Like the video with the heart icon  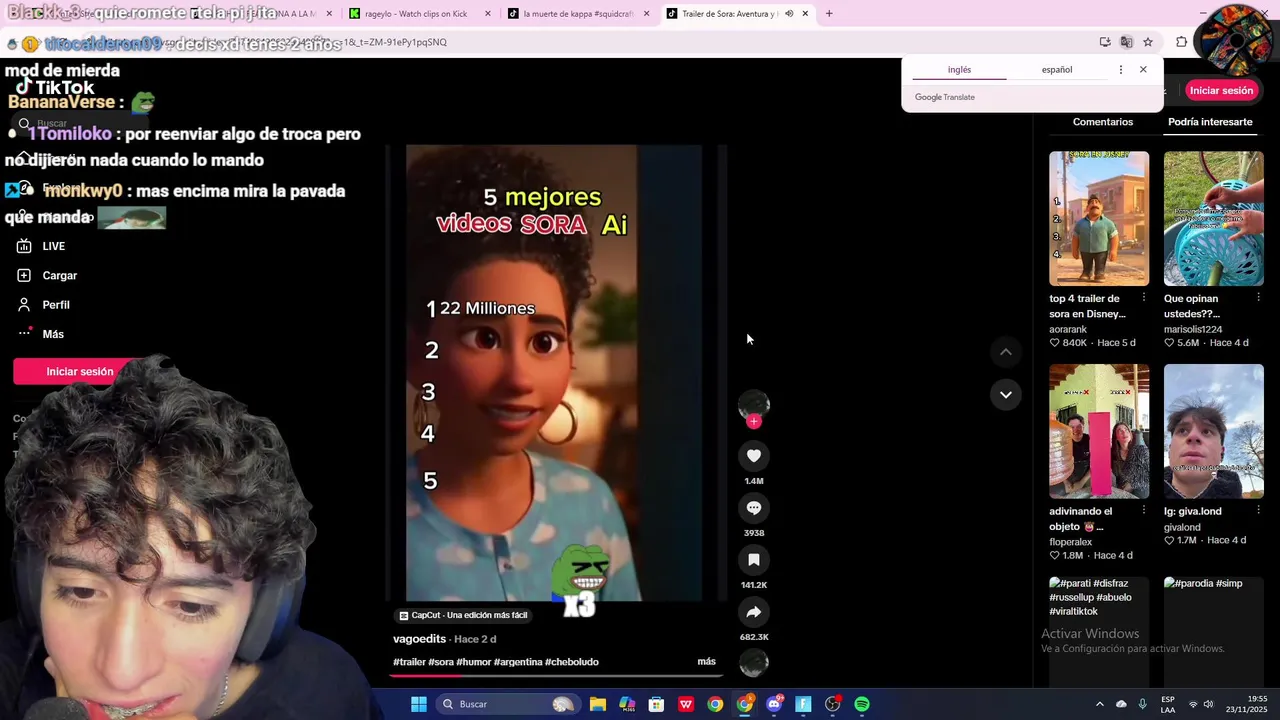tap(754, 456)
